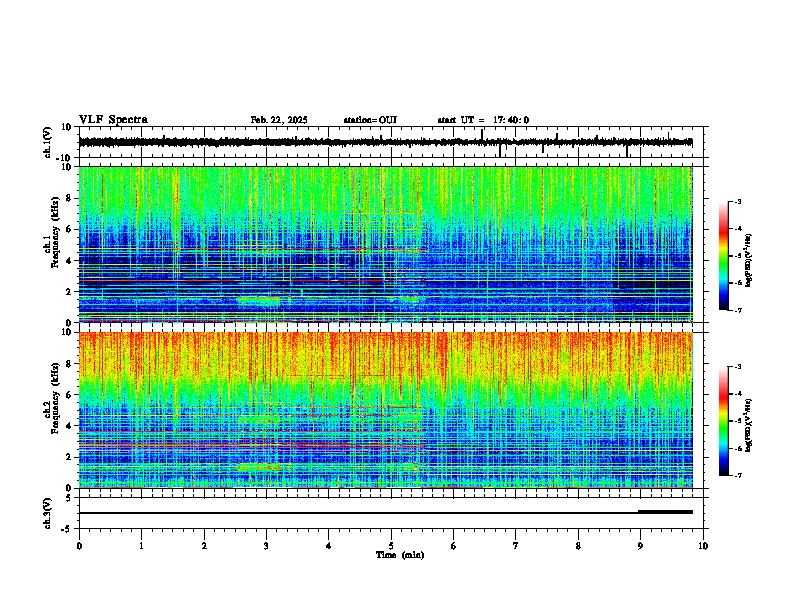
Task: Click the "Time (min)" axis label
Action: coord(400,555)
